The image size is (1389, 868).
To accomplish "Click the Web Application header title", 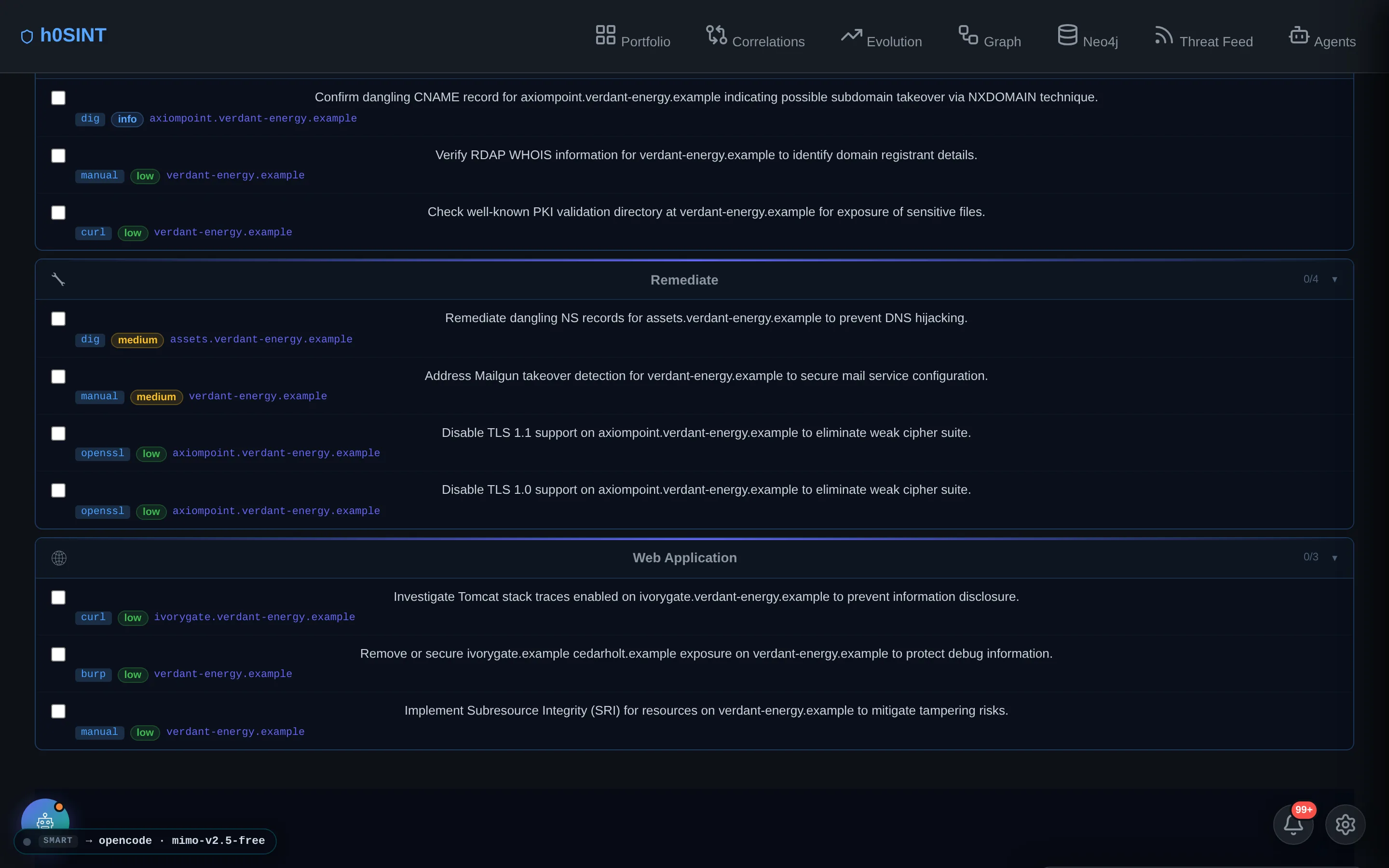I will [685, 558].
